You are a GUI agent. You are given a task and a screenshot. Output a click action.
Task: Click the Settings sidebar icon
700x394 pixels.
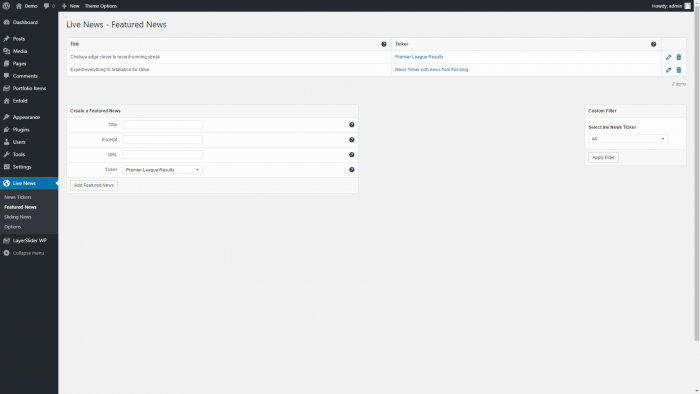tap(6, 167)
